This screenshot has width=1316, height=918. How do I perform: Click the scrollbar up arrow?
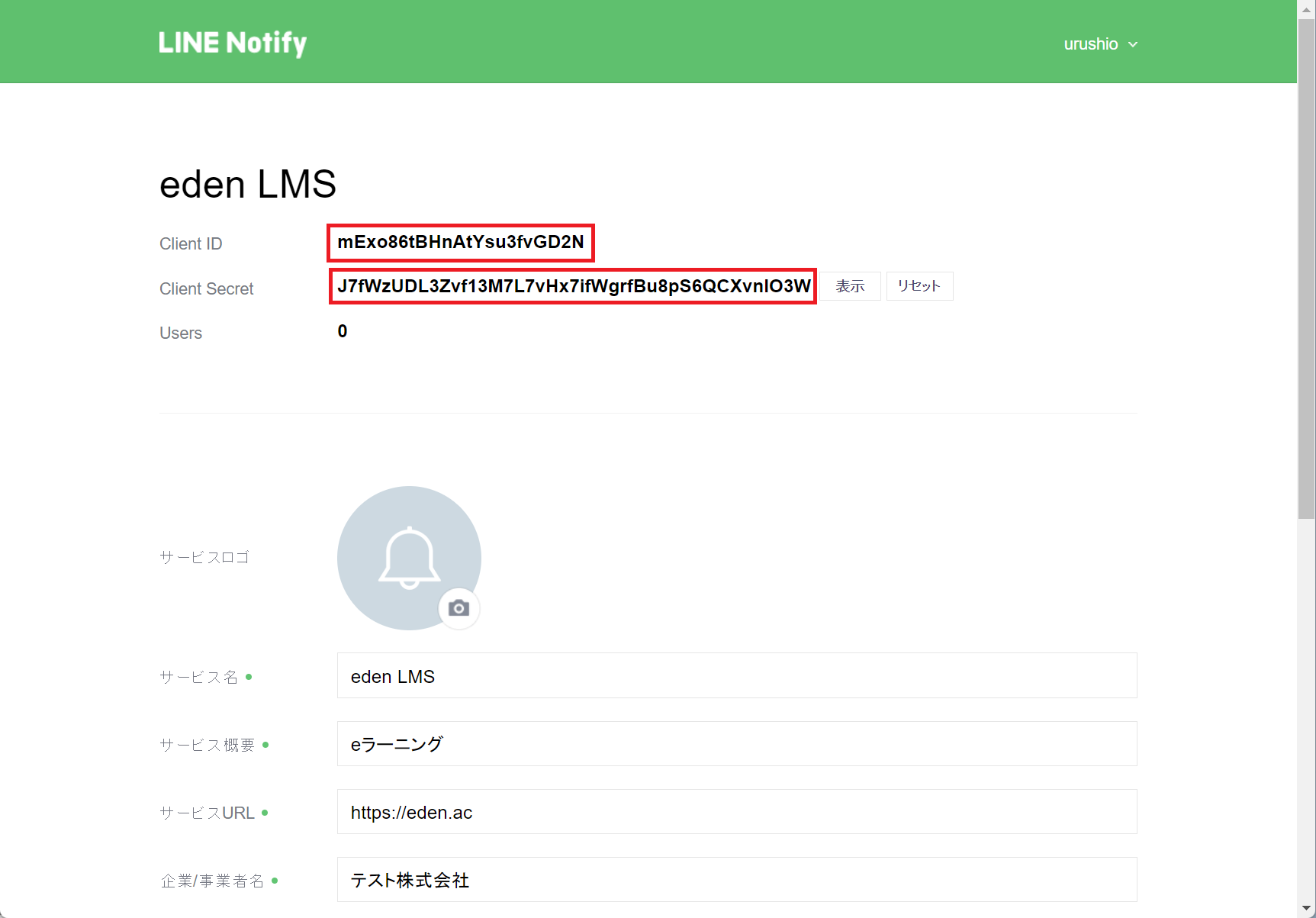1307,8
